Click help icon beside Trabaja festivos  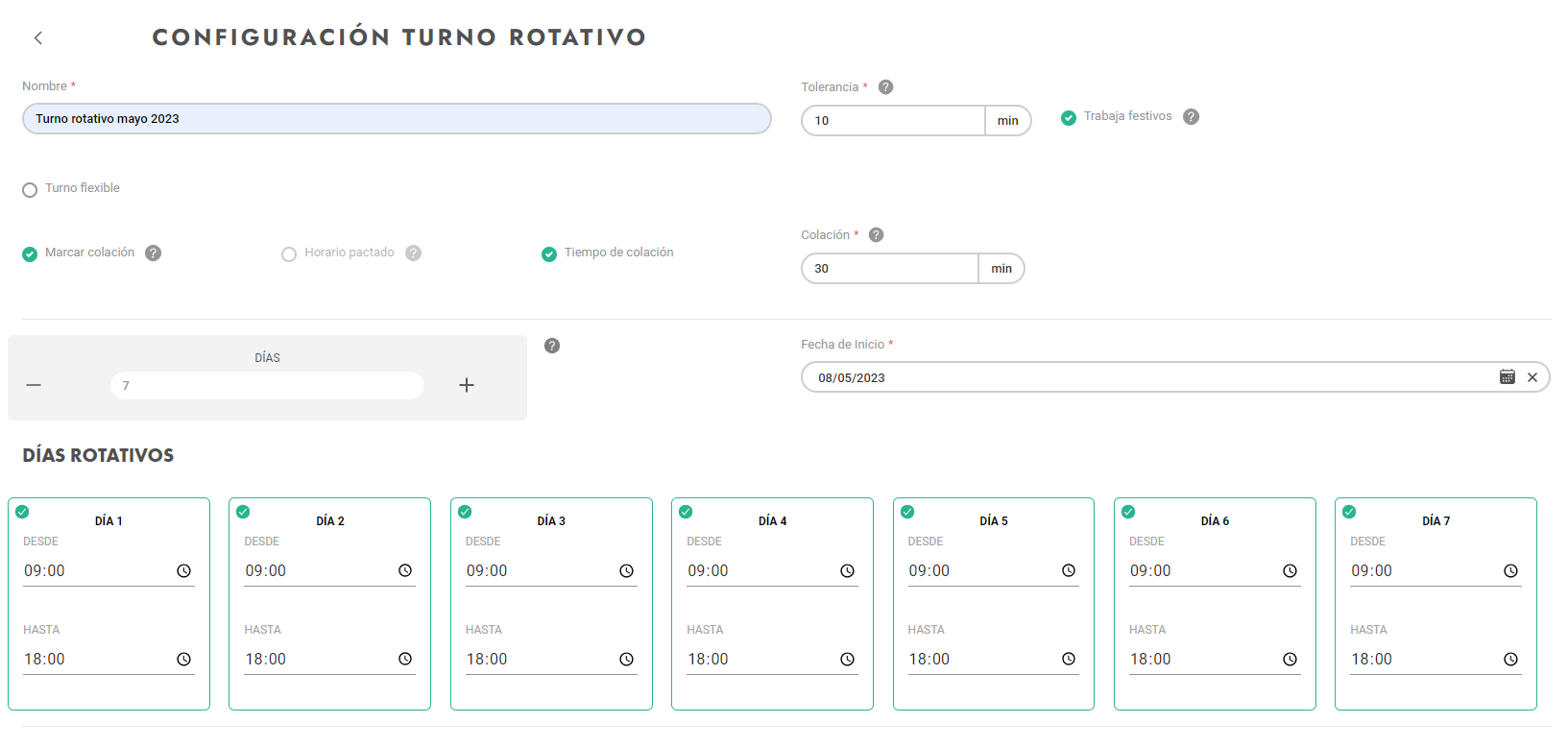(1191, 117)
